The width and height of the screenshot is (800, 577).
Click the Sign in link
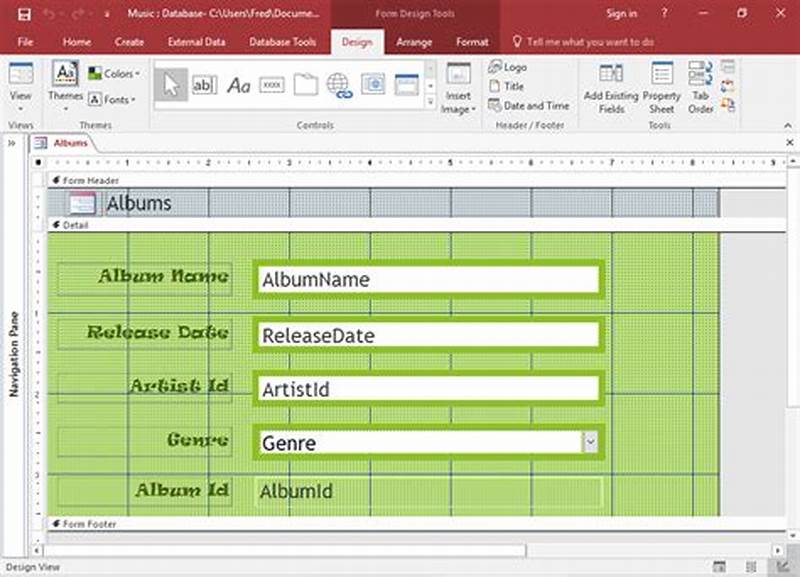(621, 14)
